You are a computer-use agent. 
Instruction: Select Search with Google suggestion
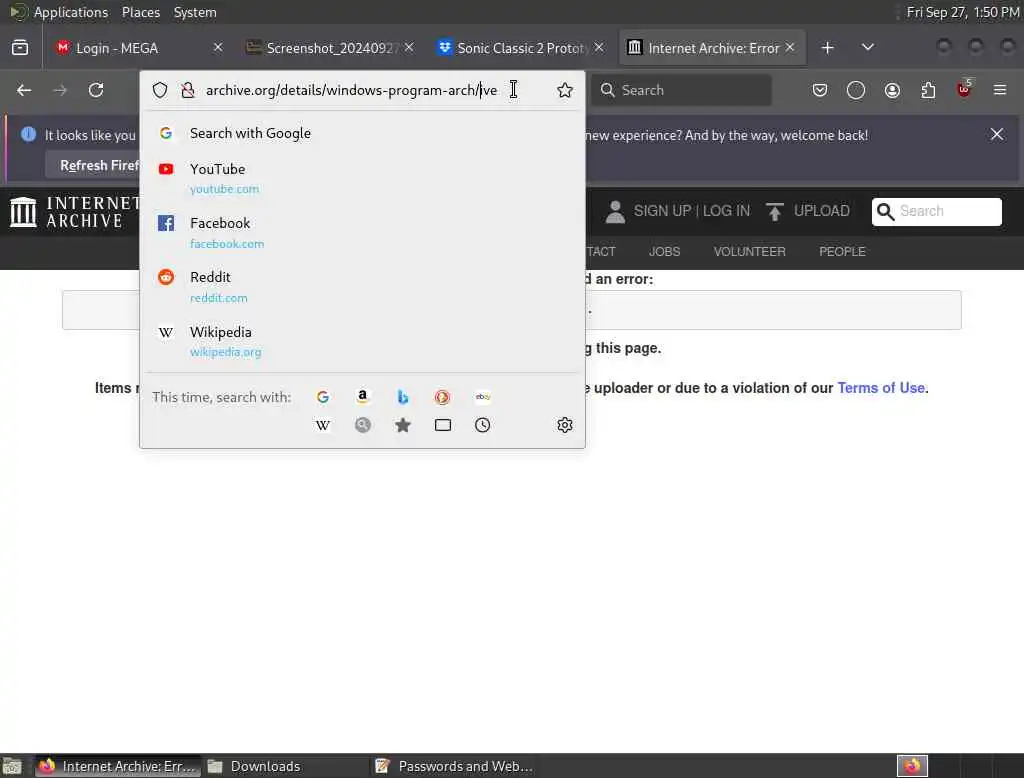[x=362, y=133]
